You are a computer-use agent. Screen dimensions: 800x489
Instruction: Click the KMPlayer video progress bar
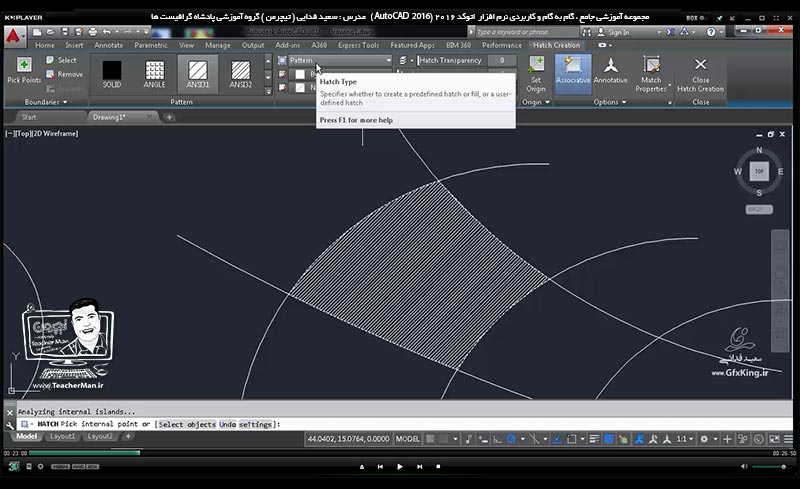[x=400, y=453]
